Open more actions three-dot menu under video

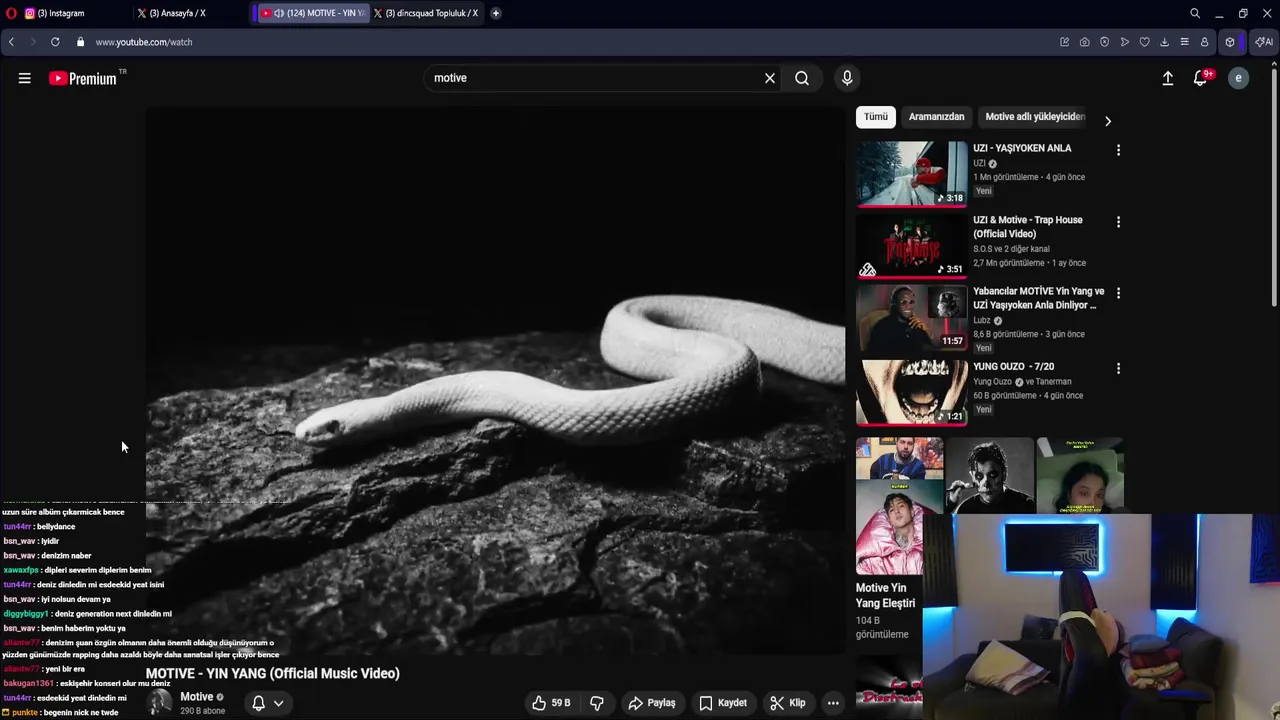coord(833,703)
